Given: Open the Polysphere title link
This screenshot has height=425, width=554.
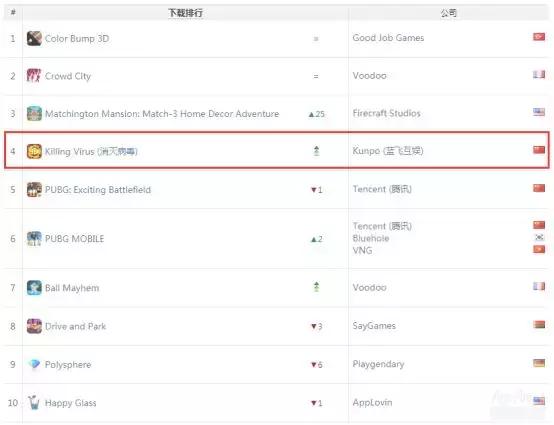Looking at the screenshot, I should [68, 365].
